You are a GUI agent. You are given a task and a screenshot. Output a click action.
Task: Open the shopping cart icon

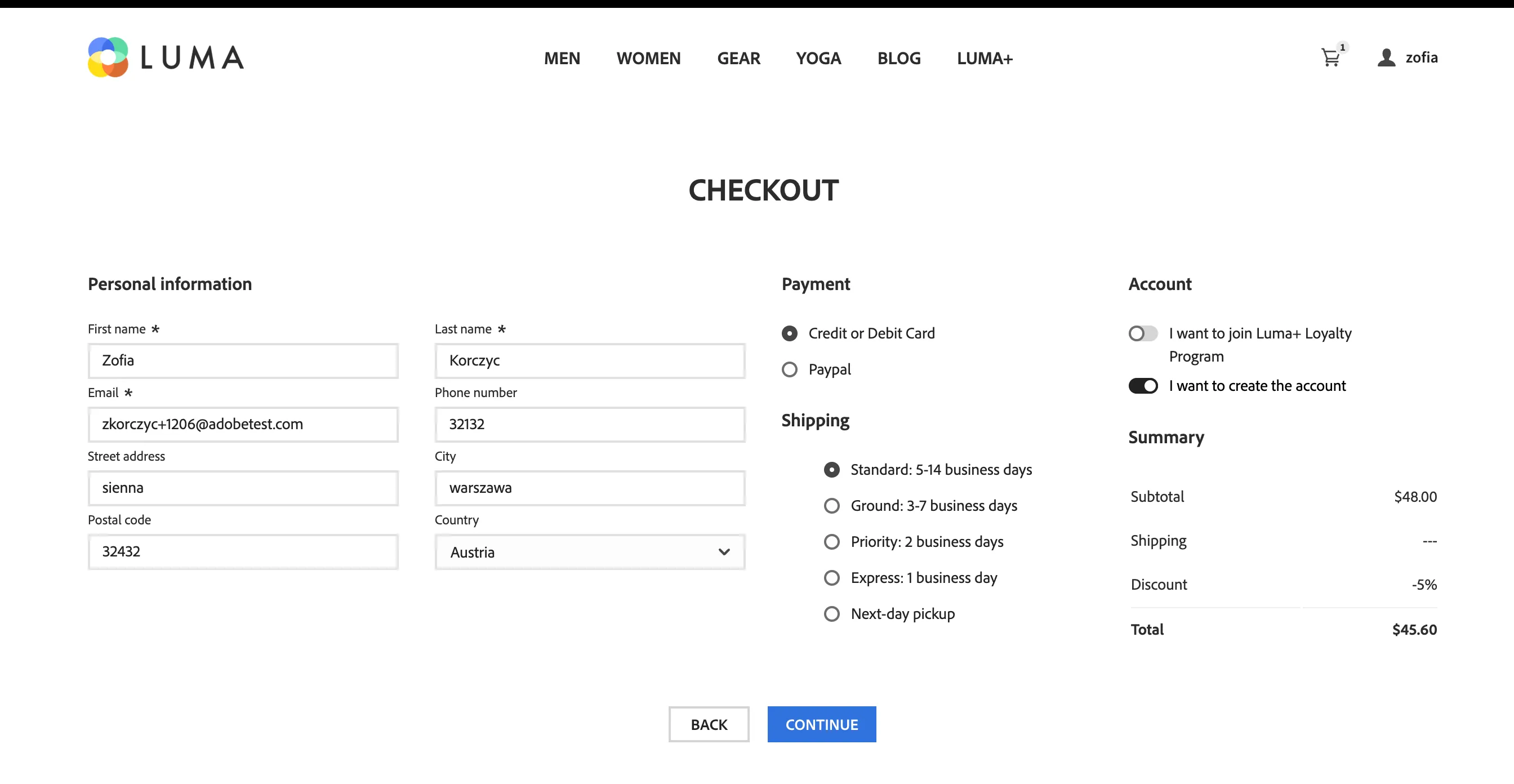(x=1330, y=57)
